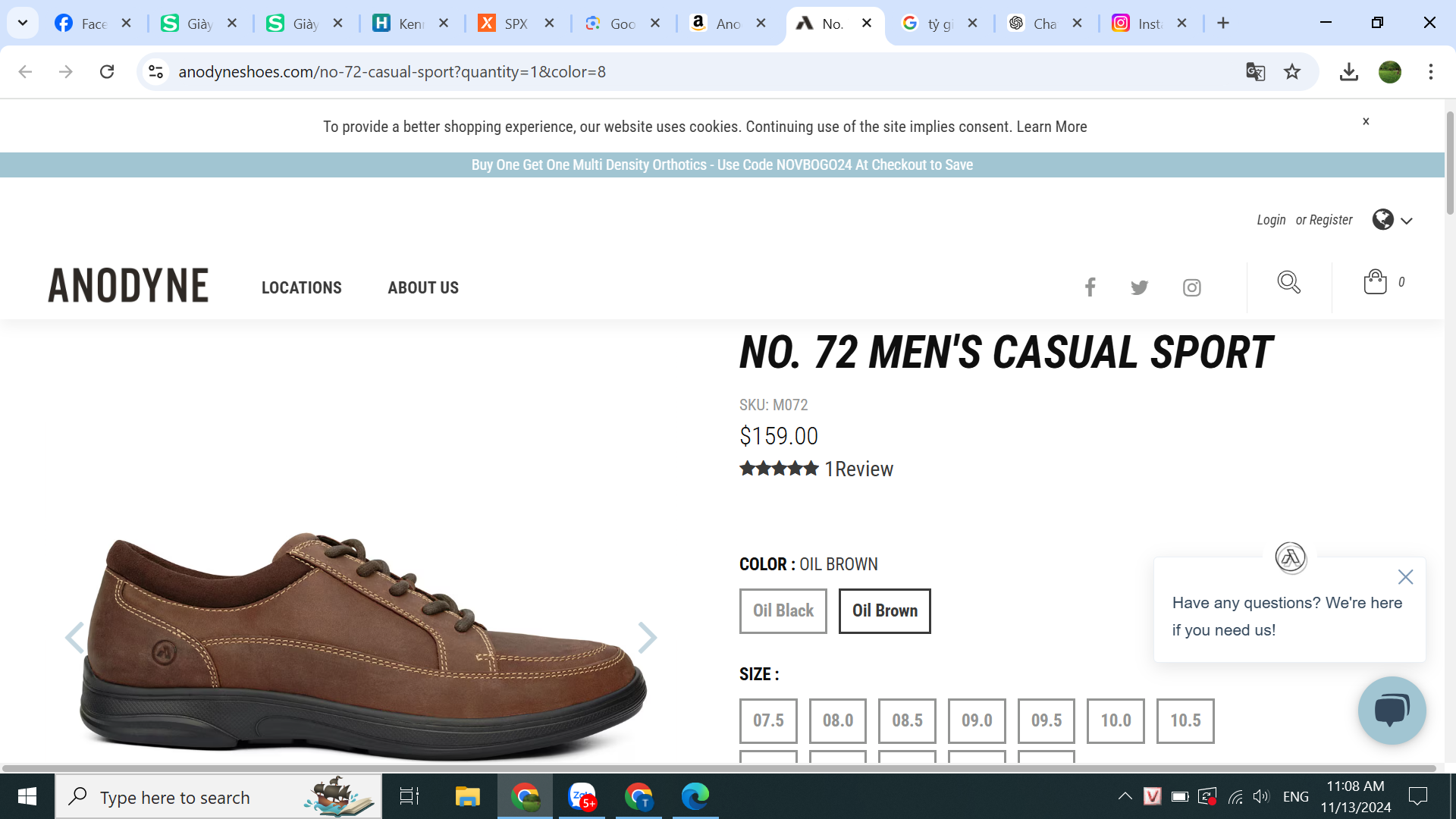
Task: Select size 09.0
Action: coord(976,721)
